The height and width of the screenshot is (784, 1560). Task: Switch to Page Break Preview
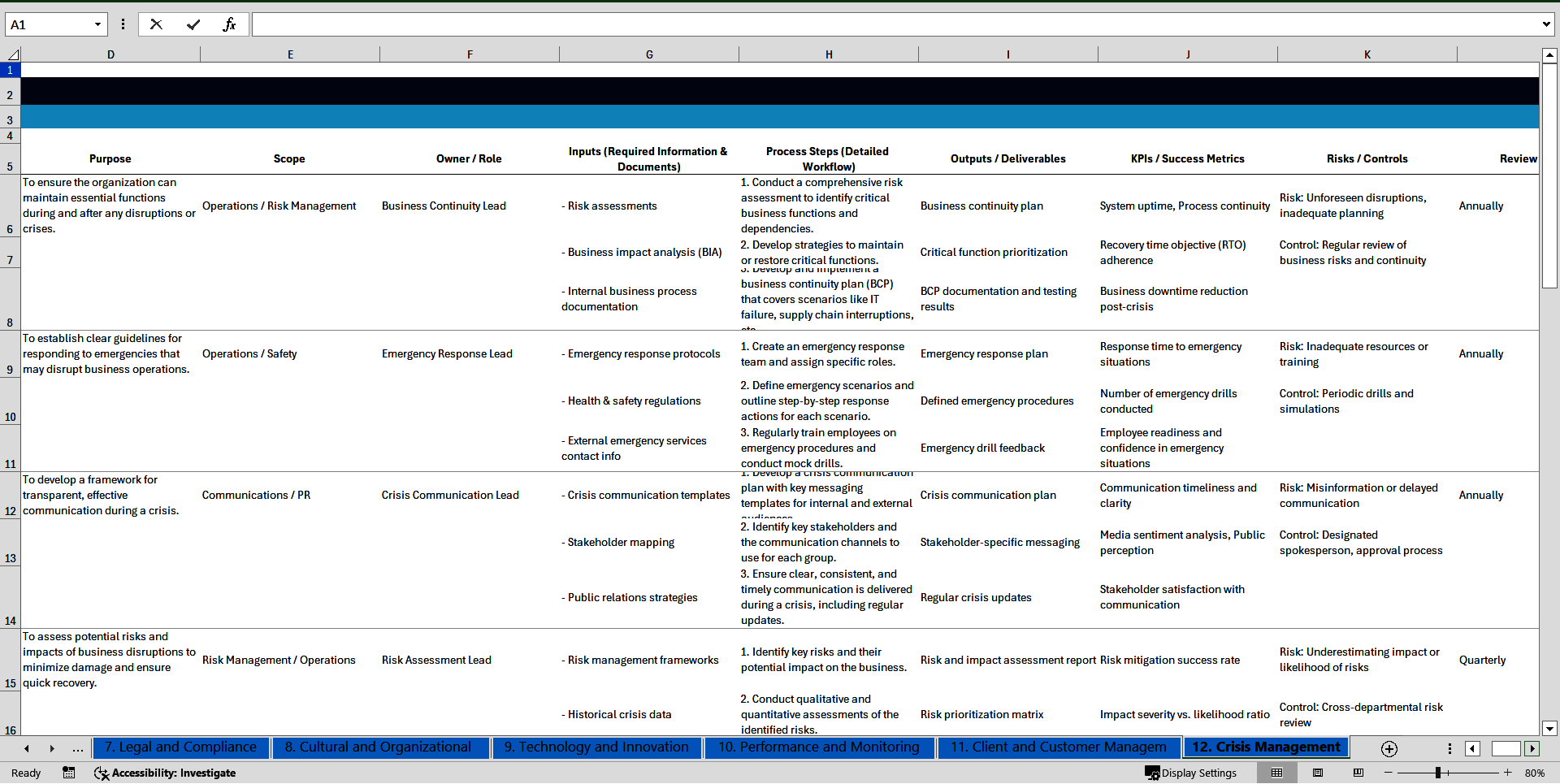[x=1358, y=773]
